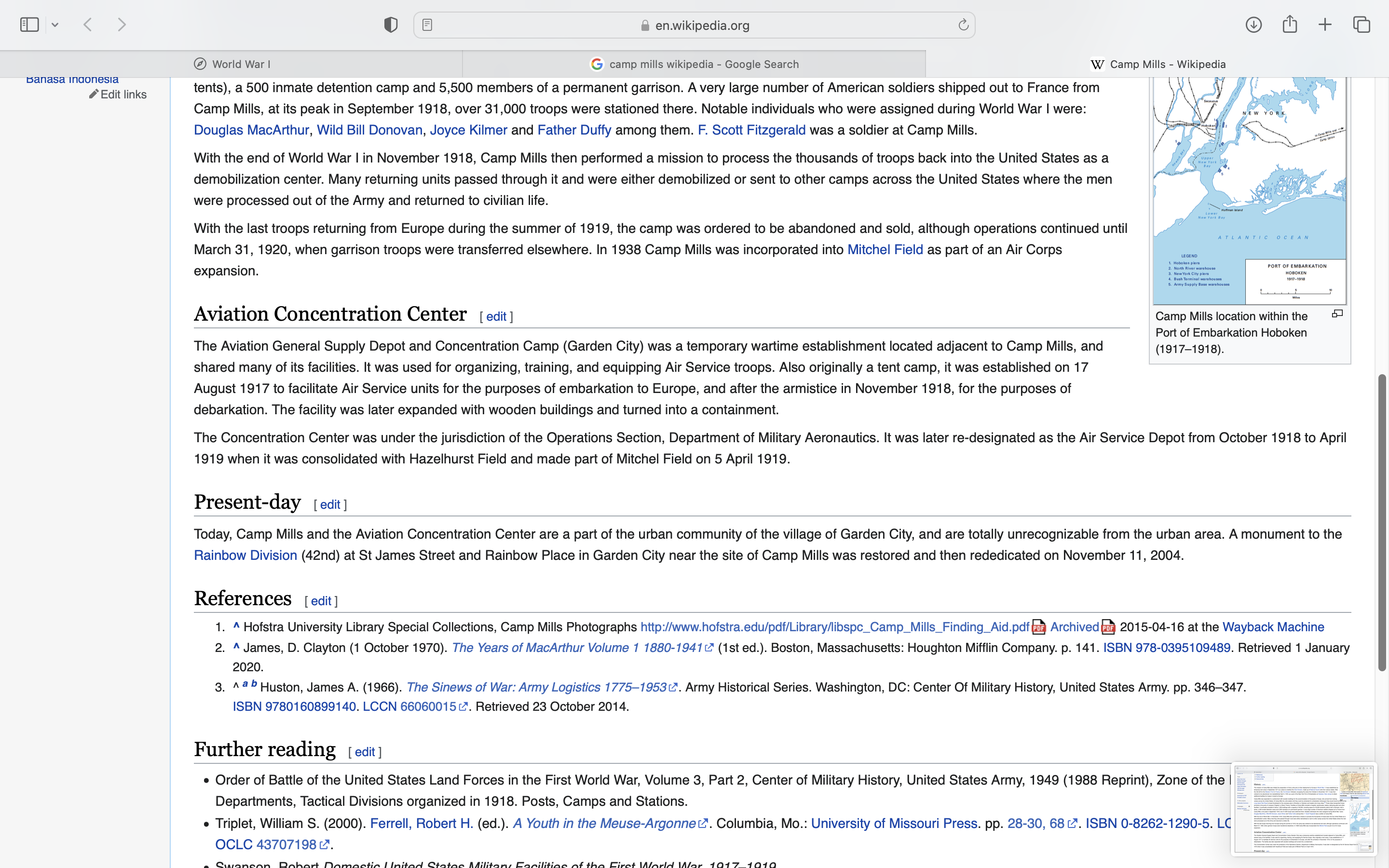The width and height of the screenshot is (1389, 868).
Task: Open the Douglas MacArthur link
Action: click(251, 130)
